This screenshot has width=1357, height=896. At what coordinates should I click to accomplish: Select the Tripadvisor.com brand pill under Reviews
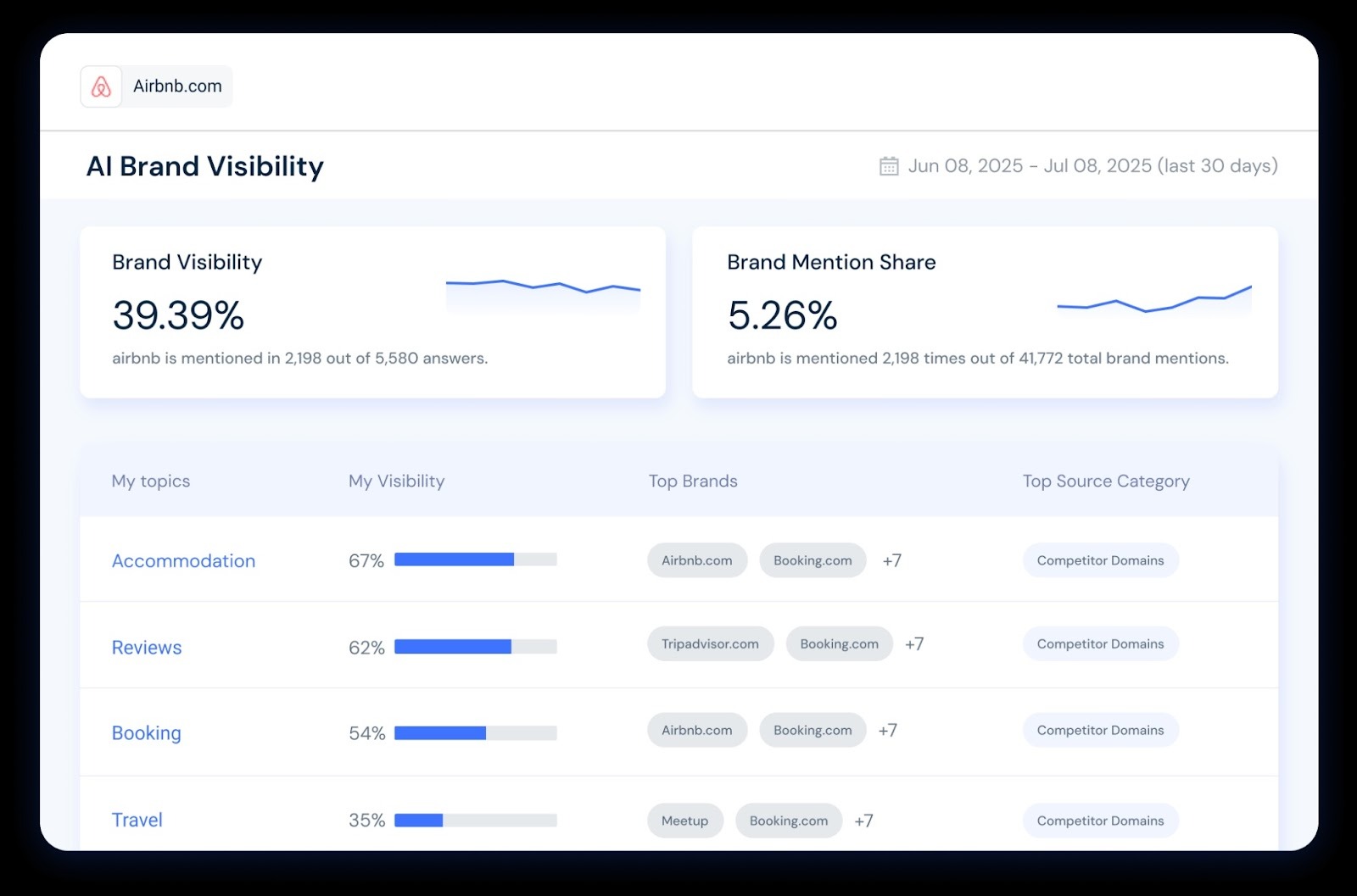point(711,643)
